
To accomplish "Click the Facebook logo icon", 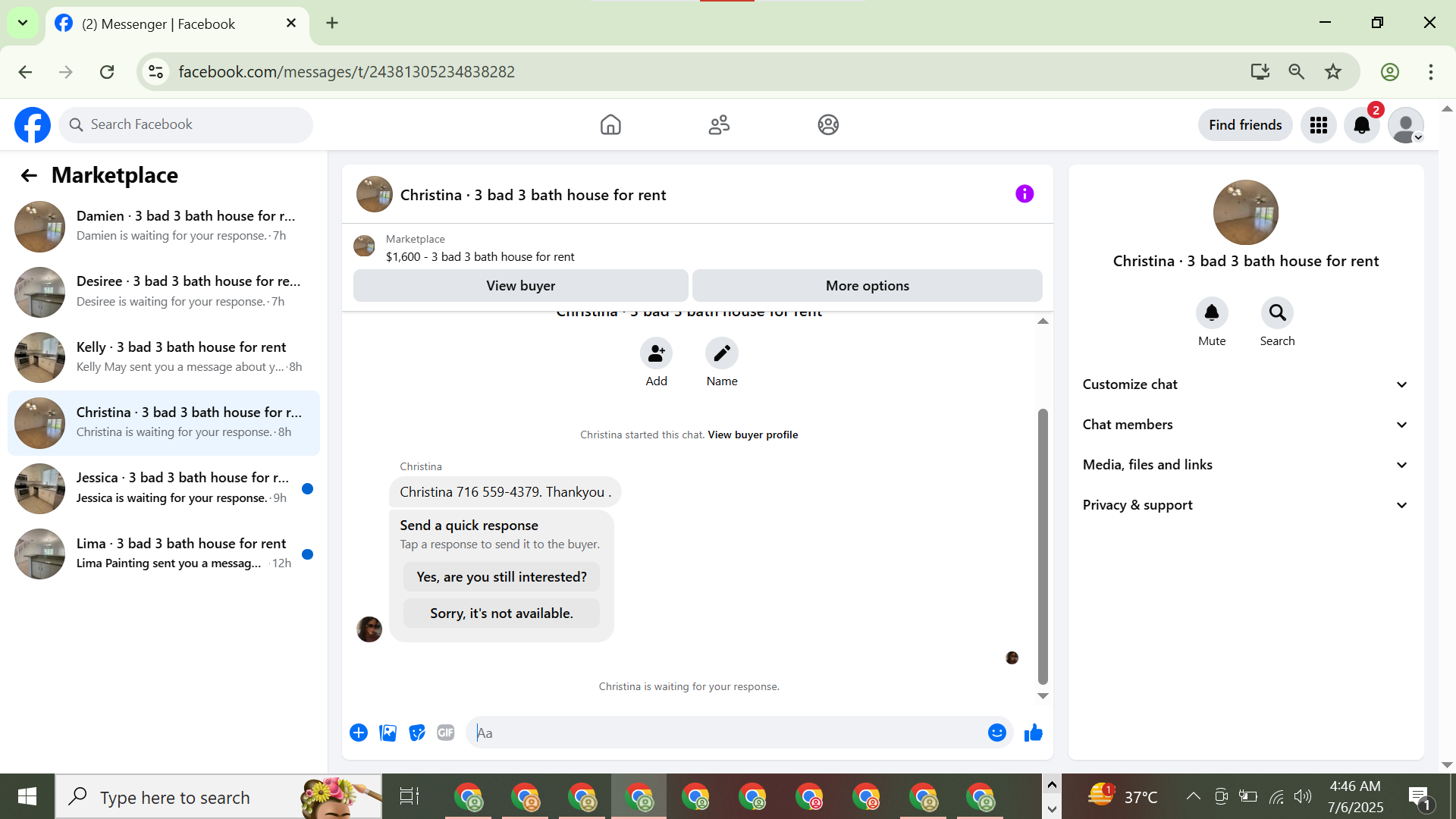I will pos(33,125).
